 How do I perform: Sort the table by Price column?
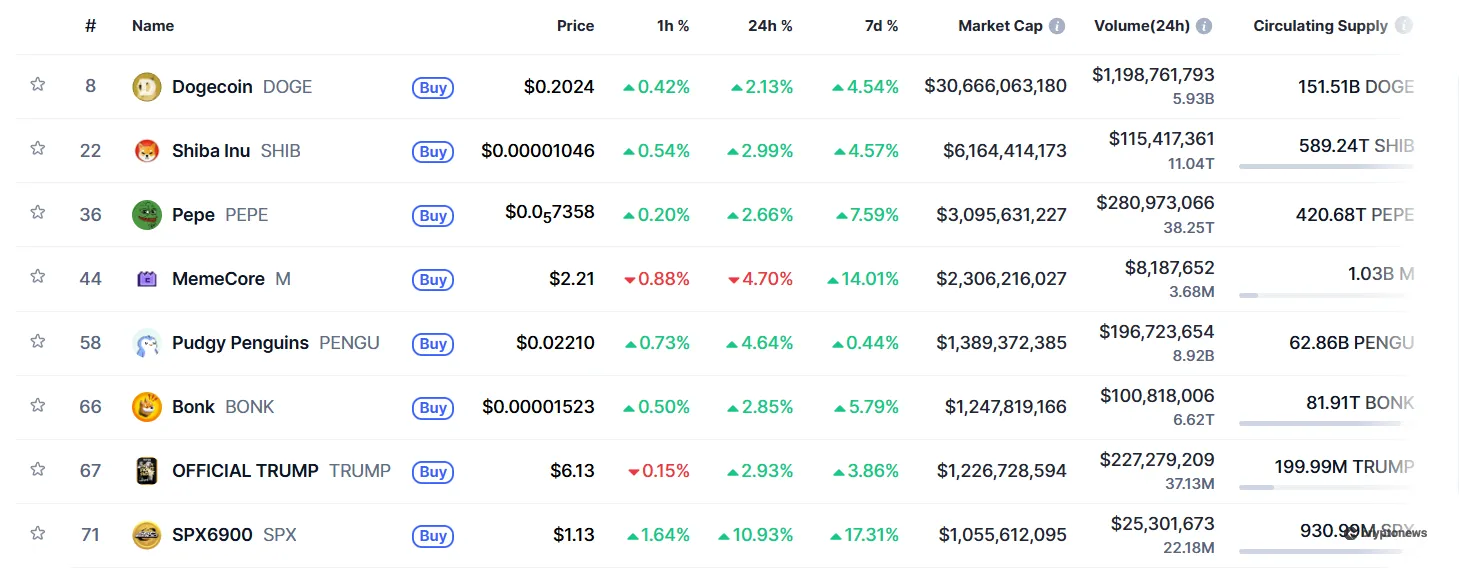point(575,26)
